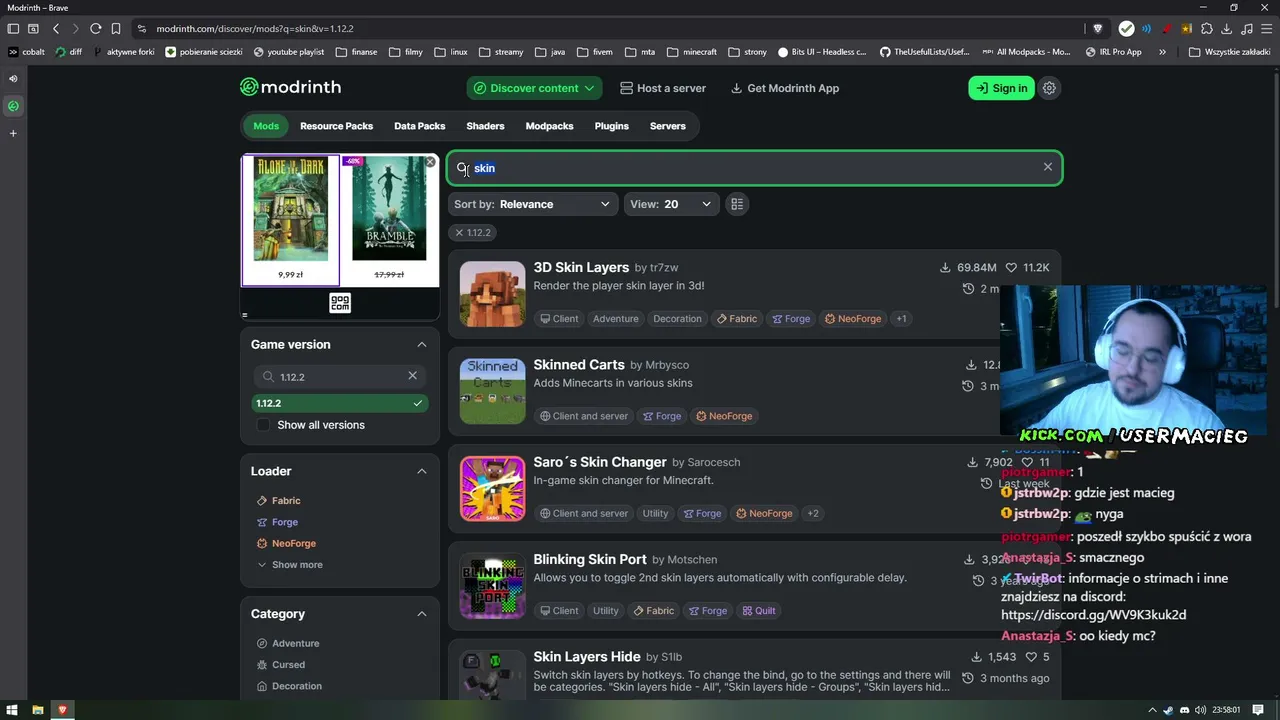The width and height of the screenshot is (1280, 720).
Task: Toggle the Decoration category filter
Action: [x=289, y=686]
